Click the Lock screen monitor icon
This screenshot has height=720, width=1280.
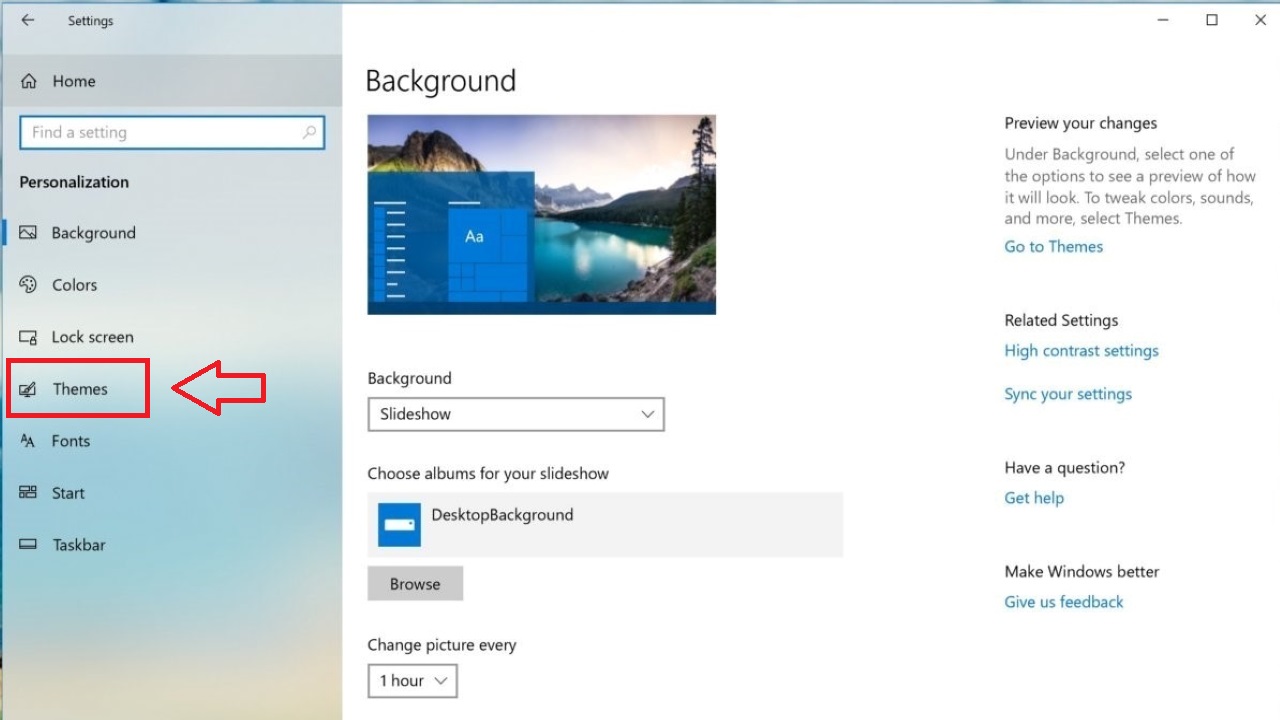coord(28,337)
